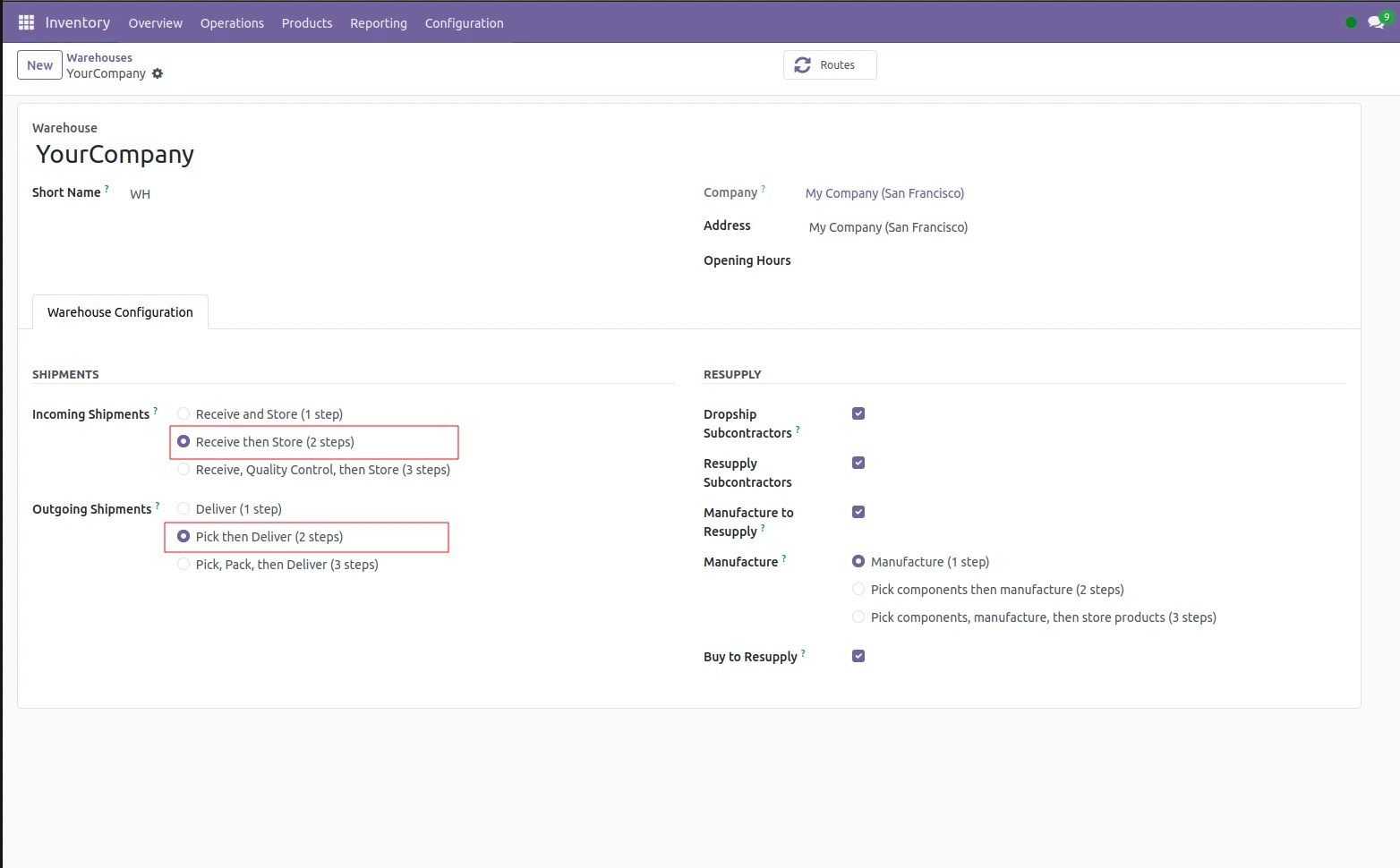
Task: Click help icon next to Incoming Shipments
Action: pyautogui.click(x=156, y=411)
